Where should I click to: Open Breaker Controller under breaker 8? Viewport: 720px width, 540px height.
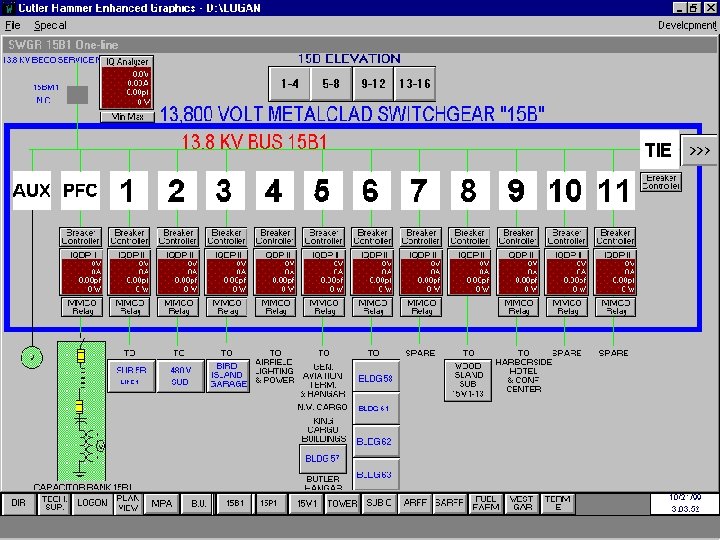(469, 236)
